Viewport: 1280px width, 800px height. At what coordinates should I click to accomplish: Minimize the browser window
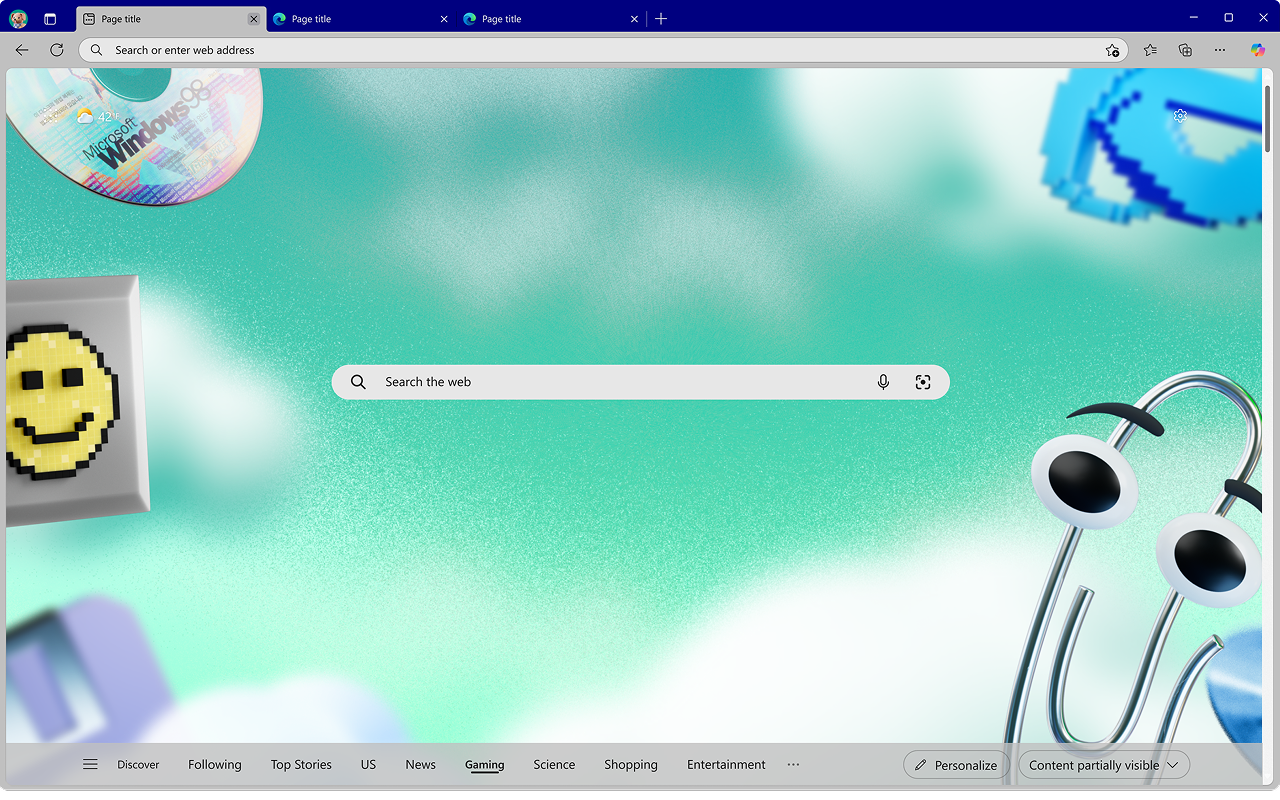click(1194, 18)
